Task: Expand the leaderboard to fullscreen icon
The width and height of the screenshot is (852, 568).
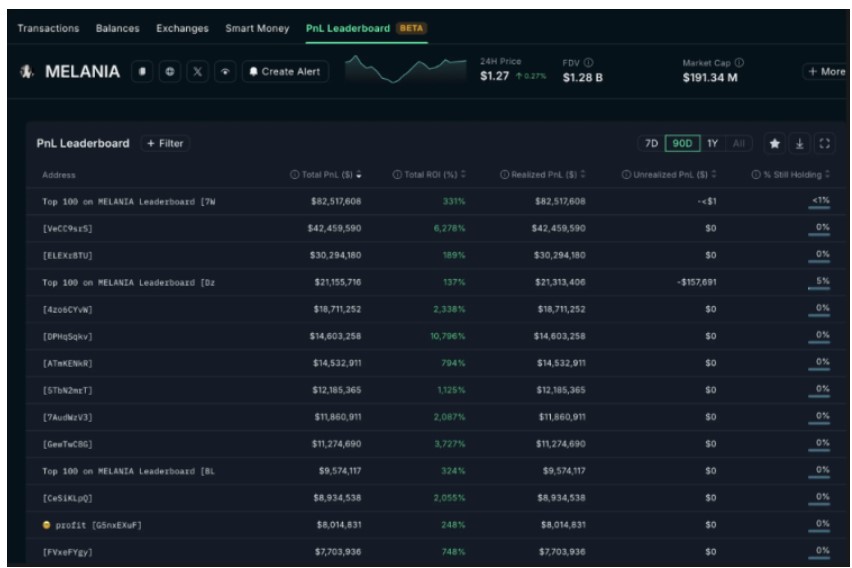Action: (x=824, y=143)
